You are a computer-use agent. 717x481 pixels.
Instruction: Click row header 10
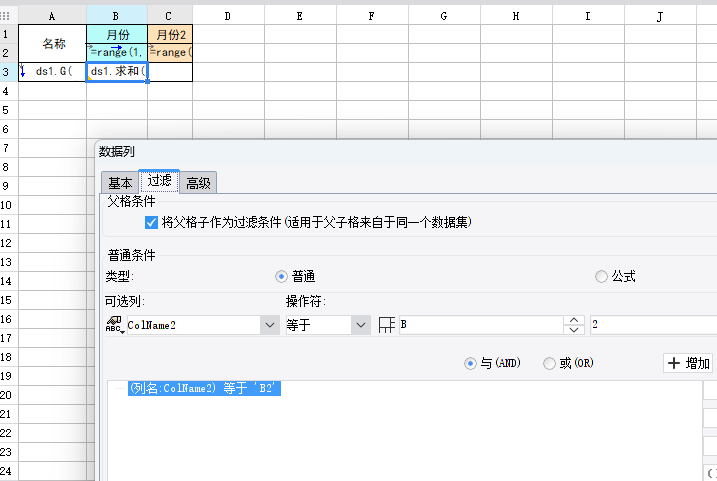pos(9,205)
